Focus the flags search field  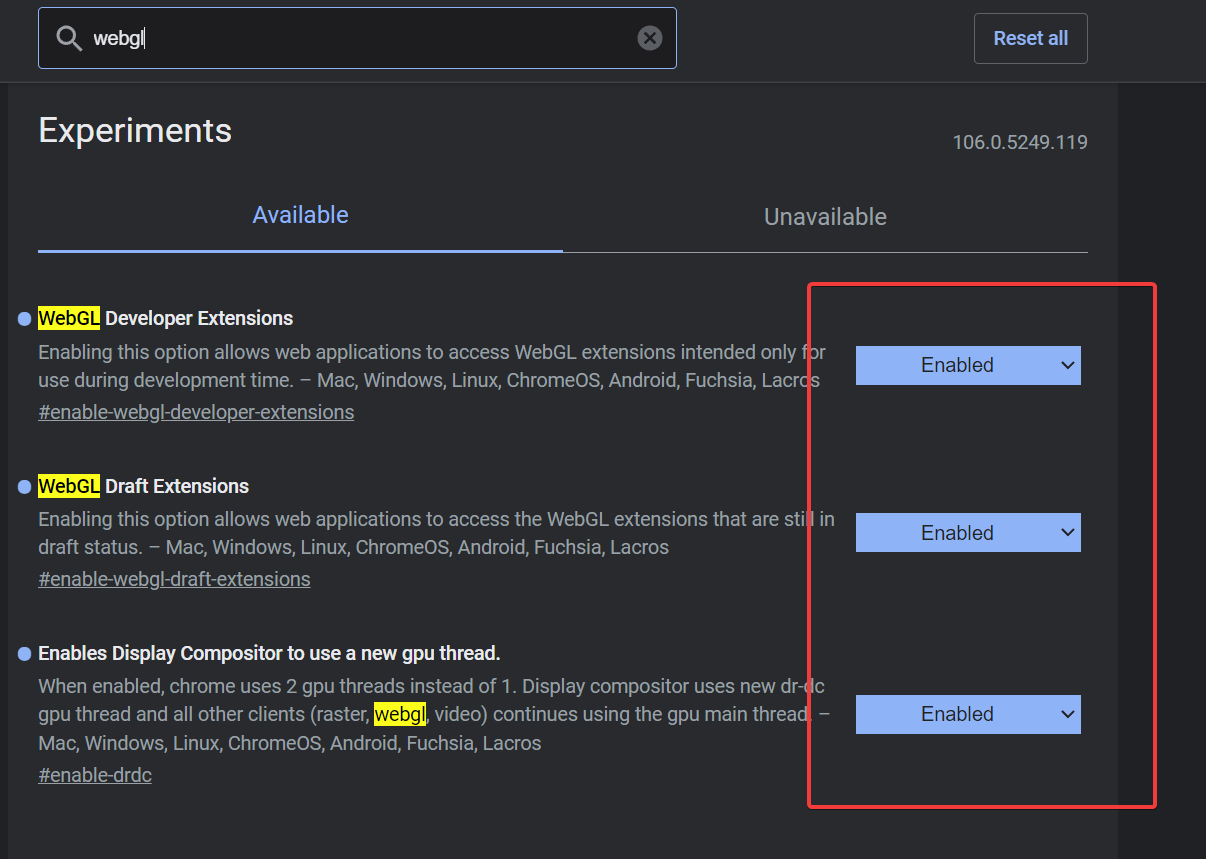[x=357, y=38]
